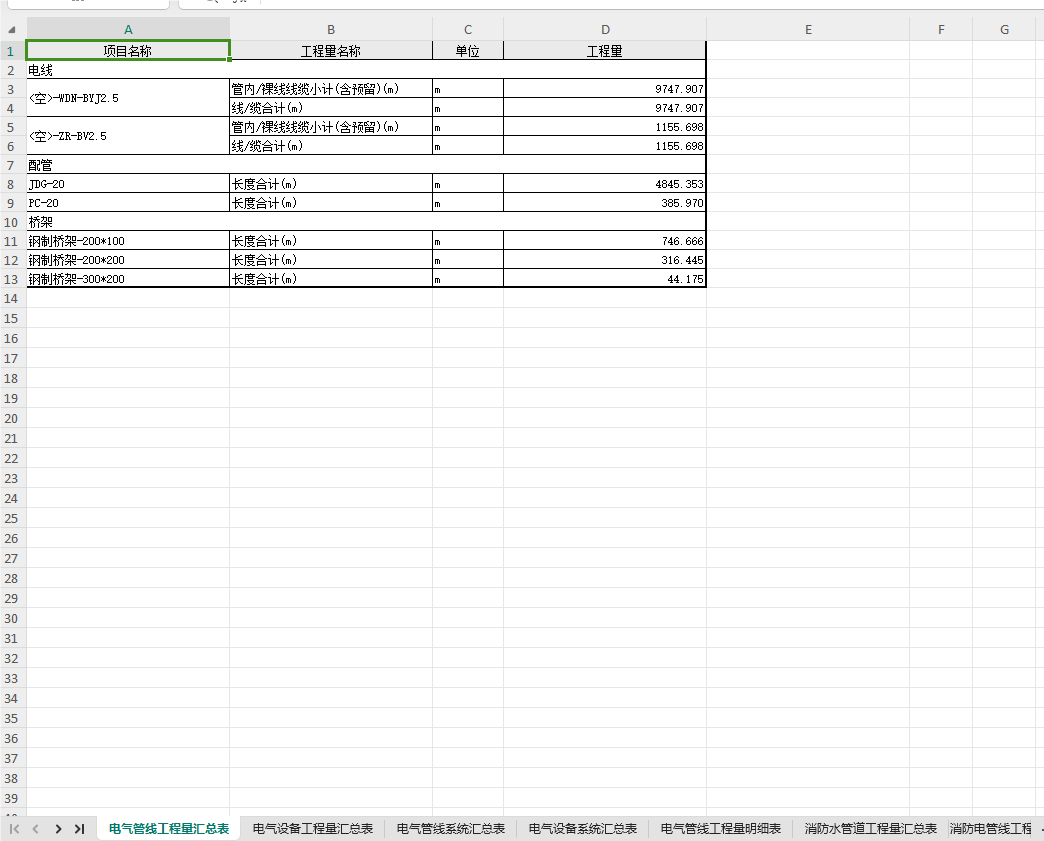Screen dimensions: 1044x841
Task: Click the JDG-20 cell
Action: 129,184
